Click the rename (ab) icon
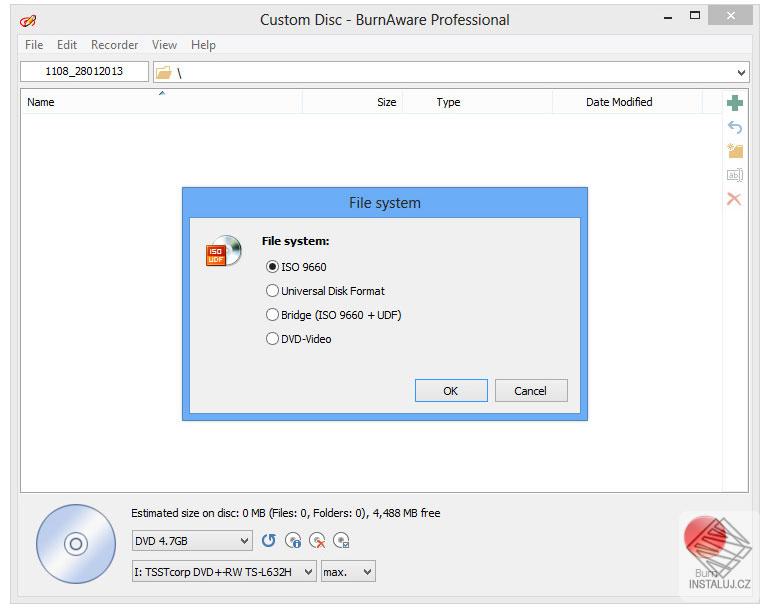The height and width of the screenshot is (611, 770). click(x=735, y=175)
